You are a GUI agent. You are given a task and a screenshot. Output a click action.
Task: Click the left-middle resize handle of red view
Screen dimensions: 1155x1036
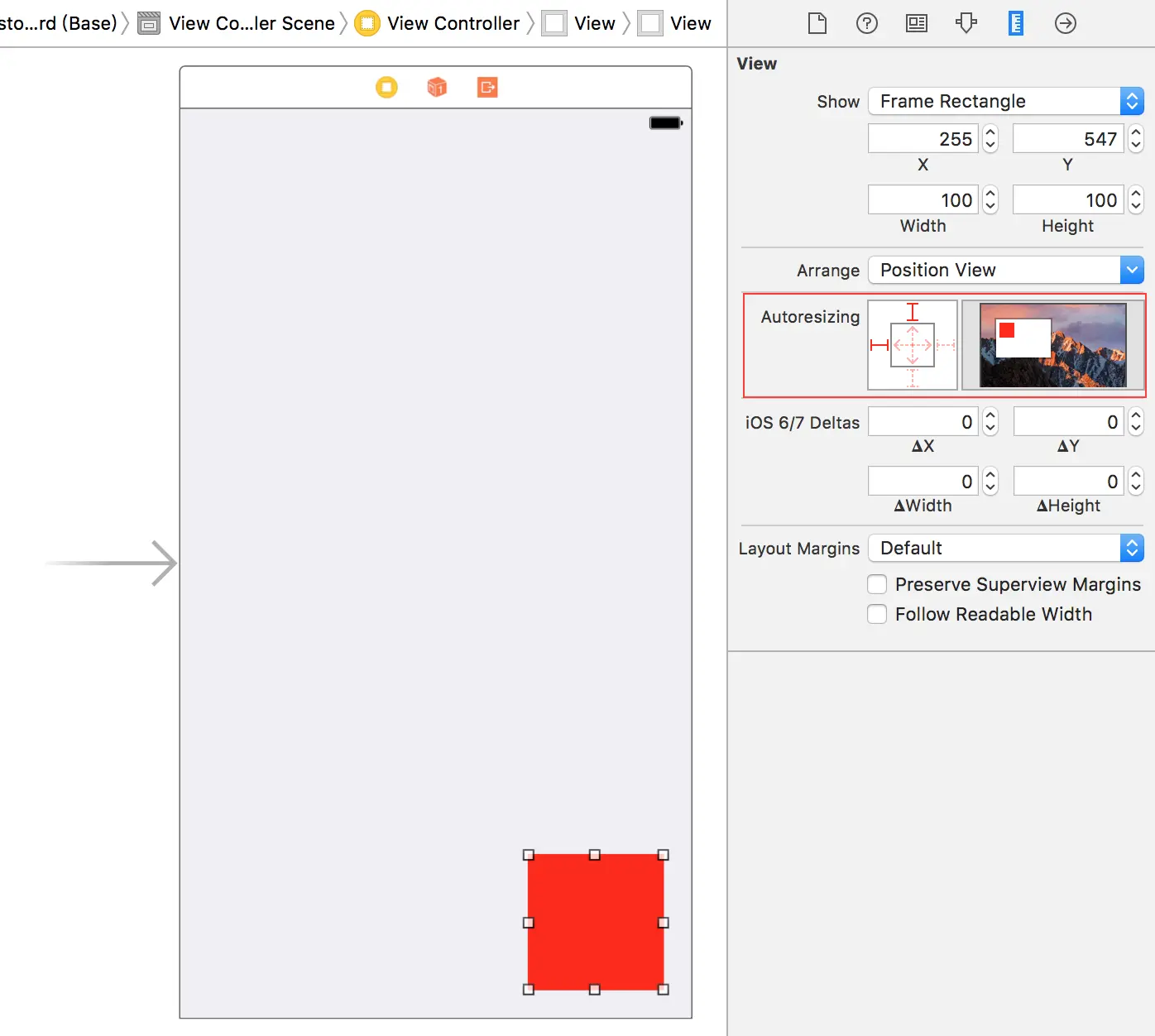click(529, 923)
